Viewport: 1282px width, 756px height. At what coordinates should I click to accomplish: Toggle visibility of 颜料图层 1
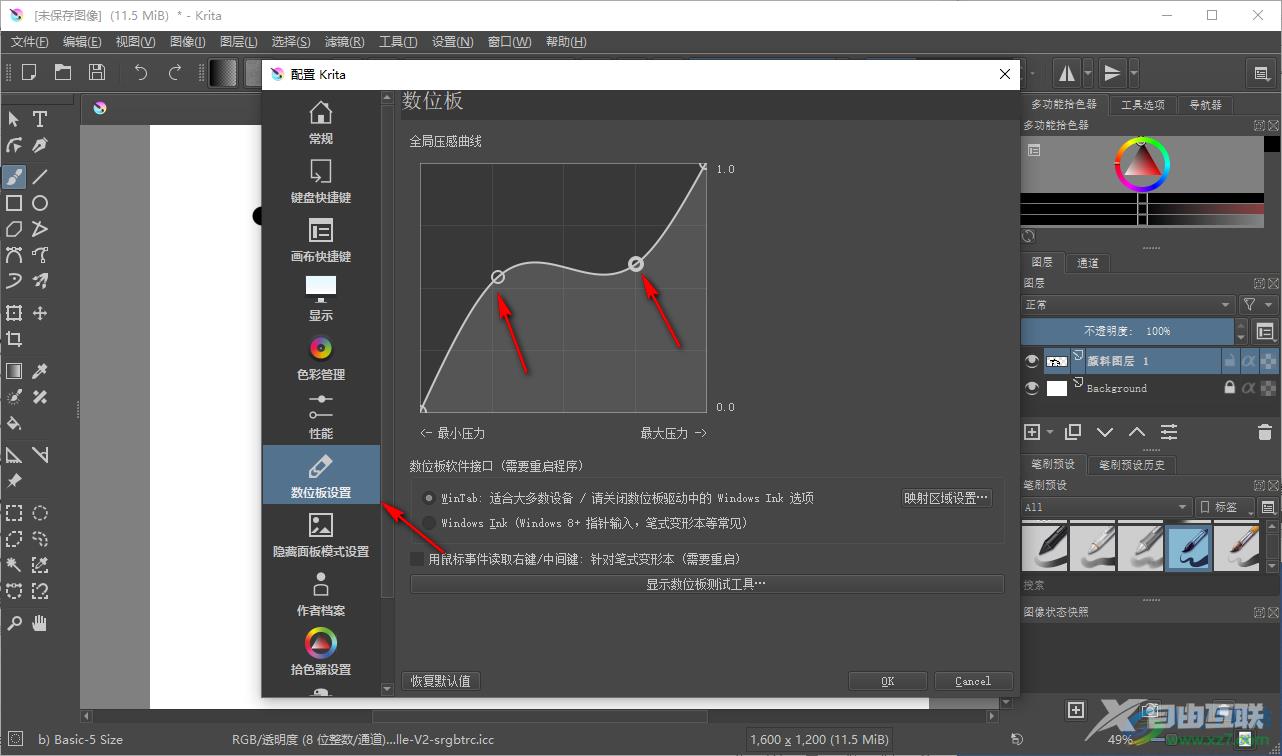[x=1033, y=361]
